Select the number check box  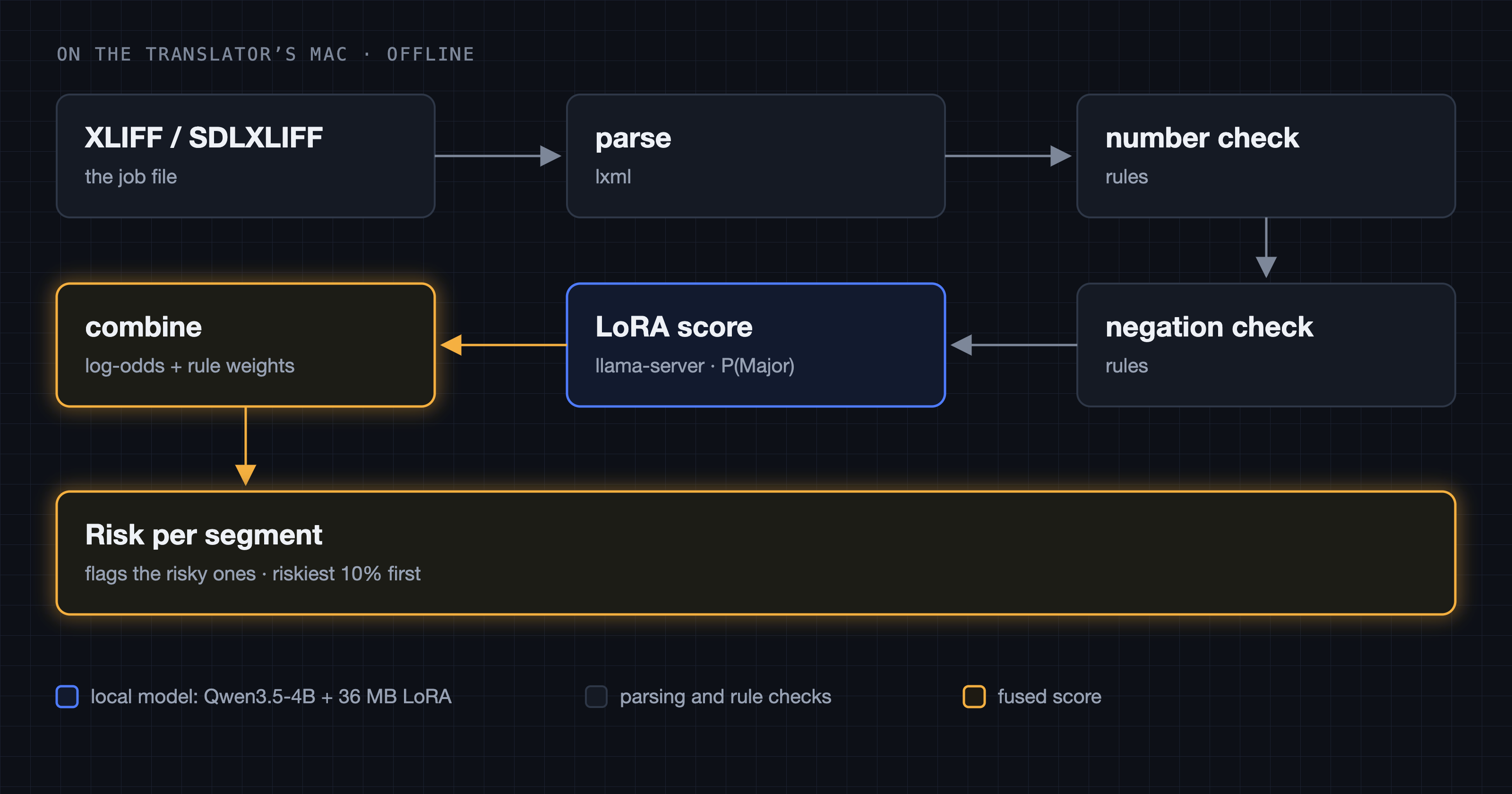(x=1266, y=155)
